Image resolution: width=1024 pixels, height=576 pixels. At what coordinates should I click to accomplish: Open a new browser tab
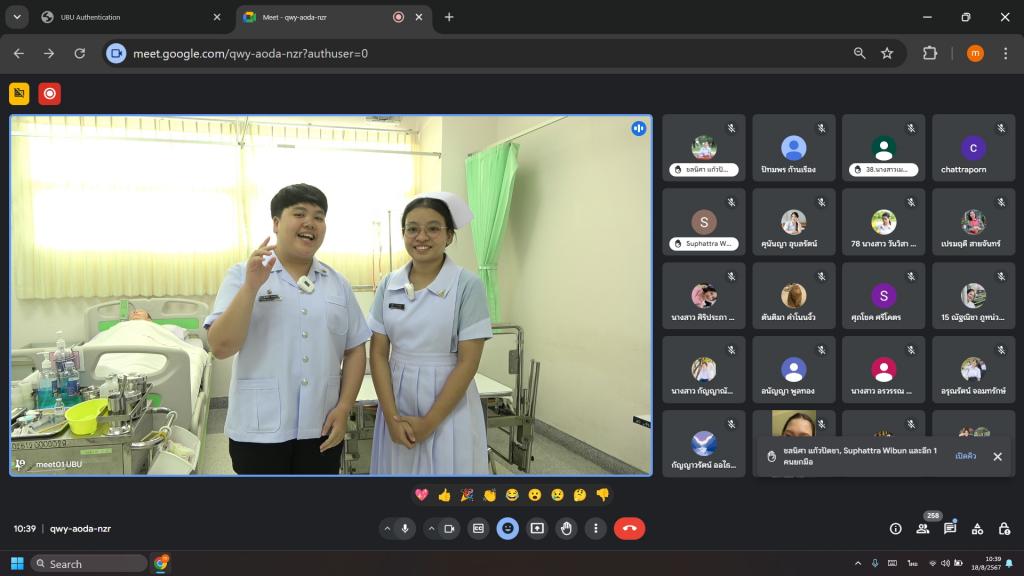point(449,17)
